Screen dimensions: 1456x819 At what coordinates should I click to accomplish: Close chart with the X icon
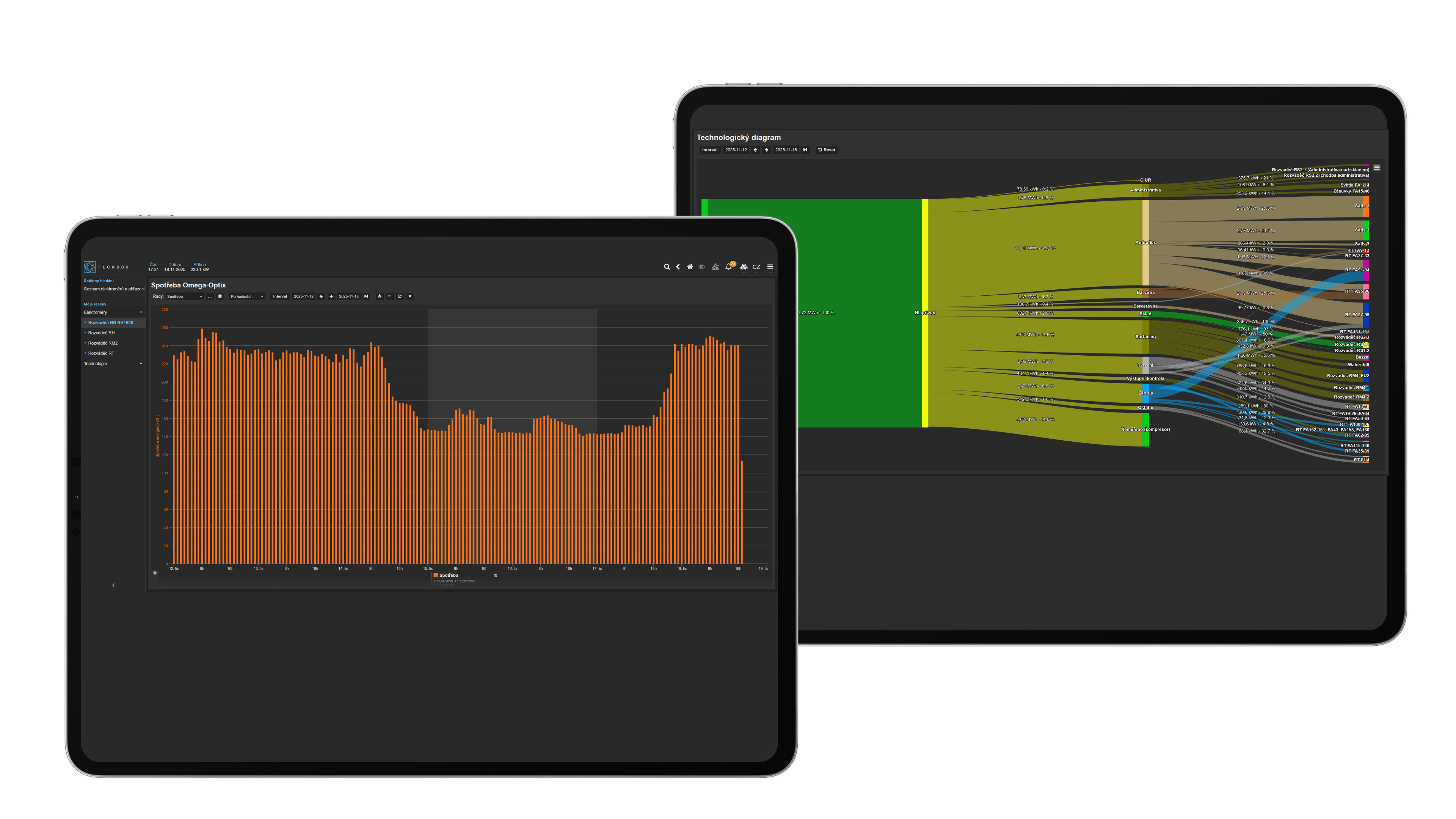click(410, 296)
